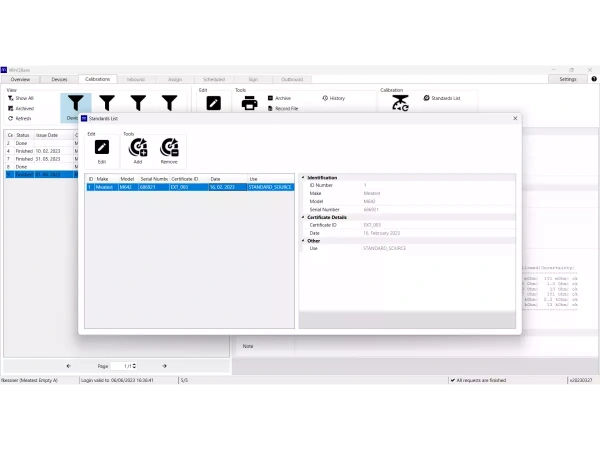The height and width of the screenshot is (450, 600).
Task: Click 'All requests are finished' status text
Action: point(481,380)
